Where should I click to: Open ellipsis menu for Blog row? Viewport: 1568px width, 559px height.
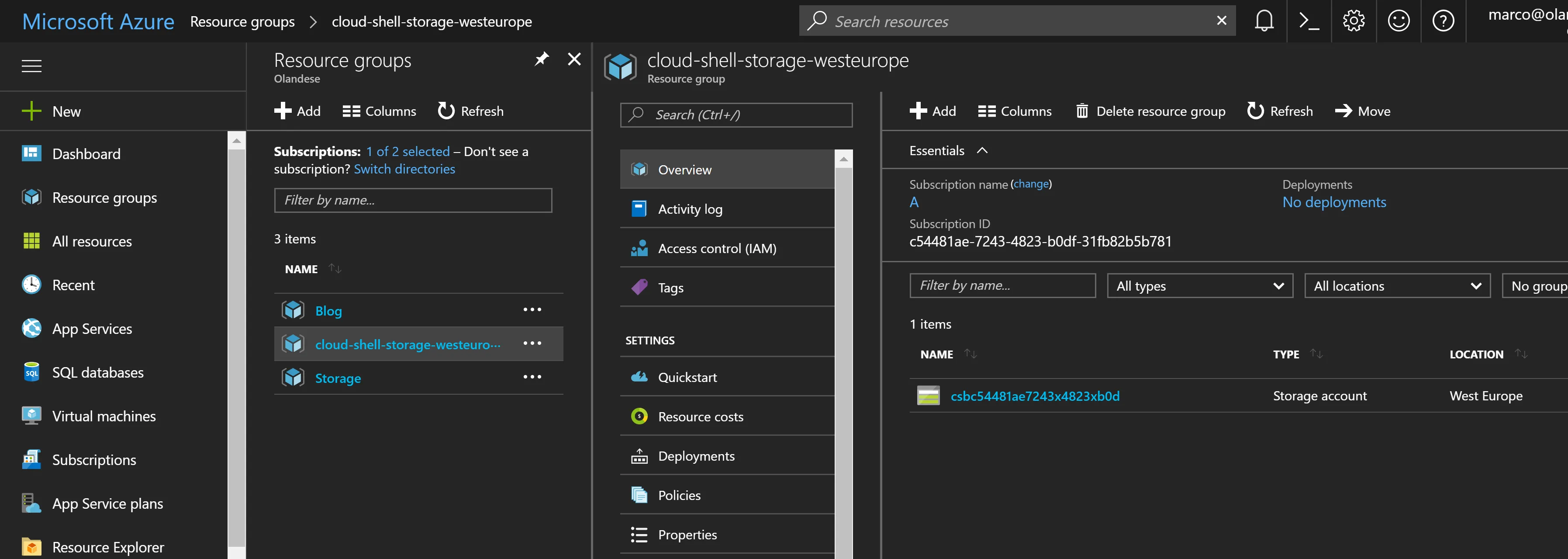click(x=532, y=309)
